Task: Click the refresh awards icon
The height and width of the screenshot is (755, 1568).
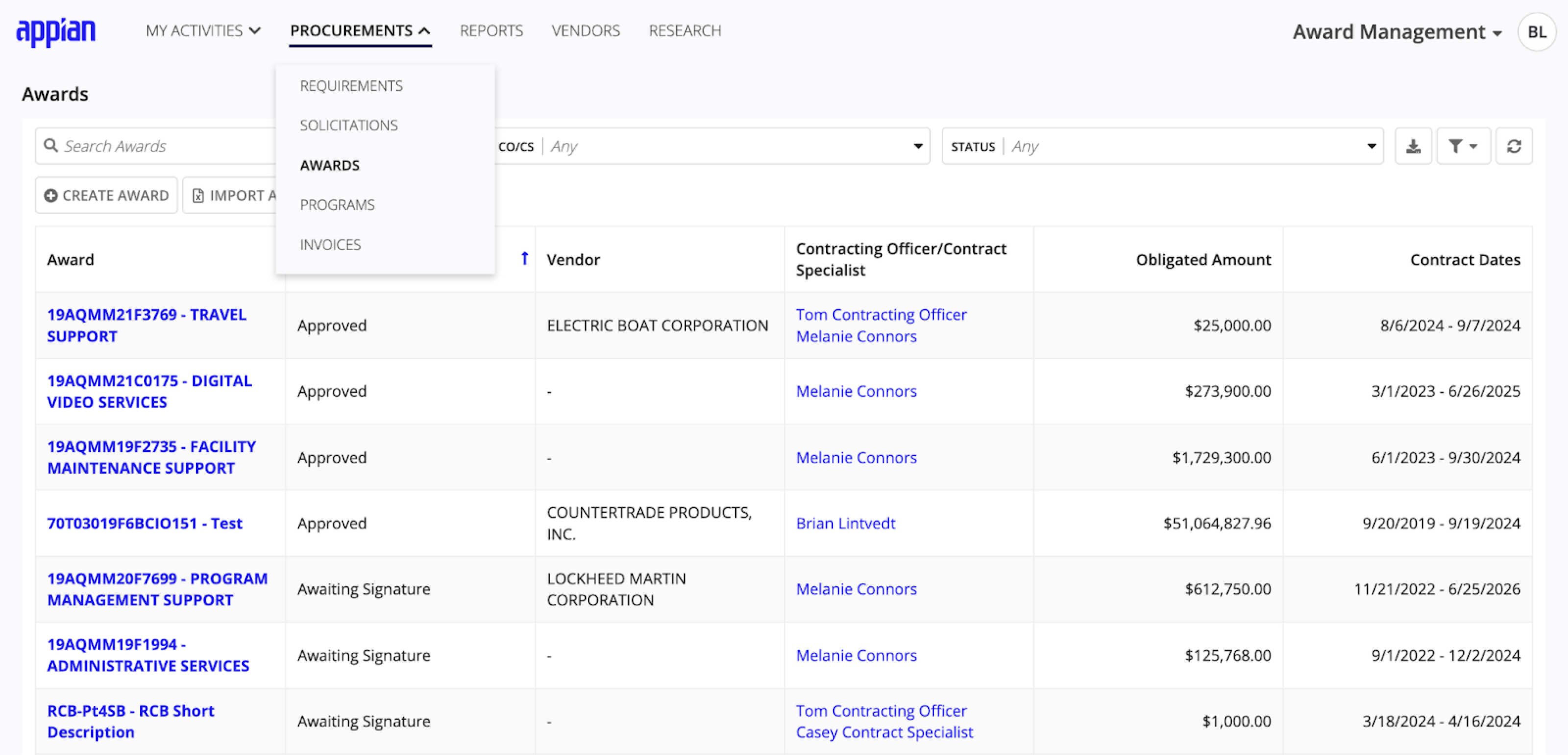Action: [x=1514, y=146]
